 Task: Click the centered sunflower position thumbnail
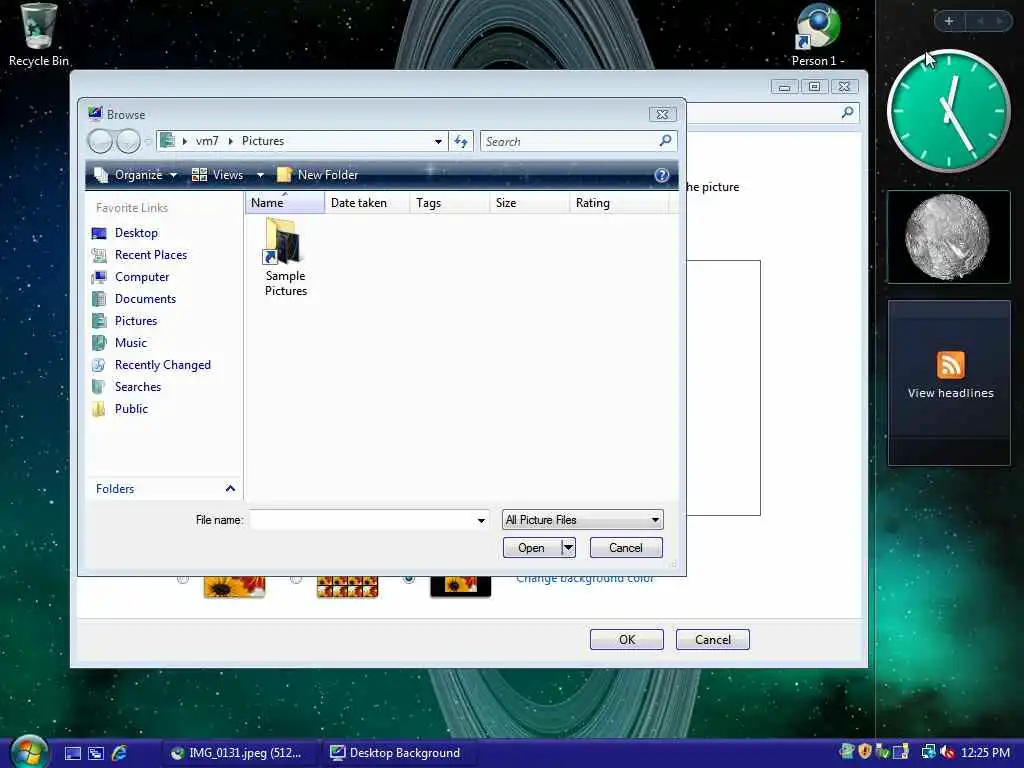coord(460,586)
